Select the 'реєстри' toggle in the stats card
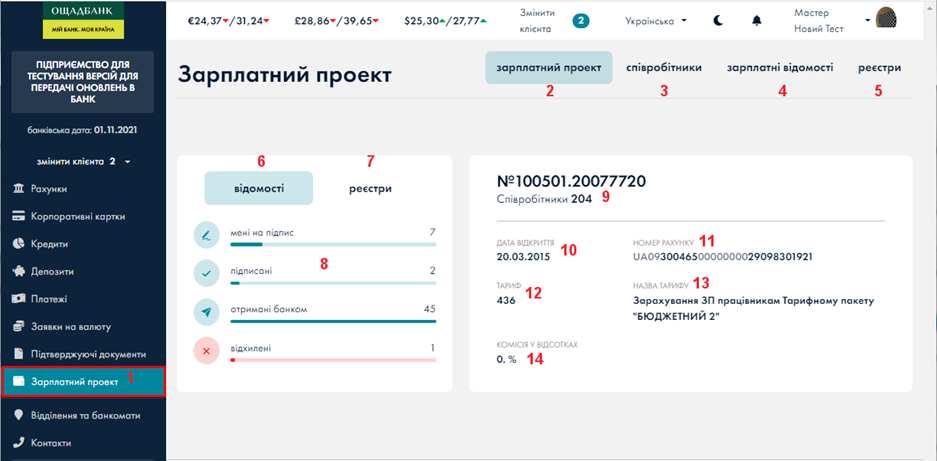This screenshot has width=937, height=461. (x=370, y=188)
